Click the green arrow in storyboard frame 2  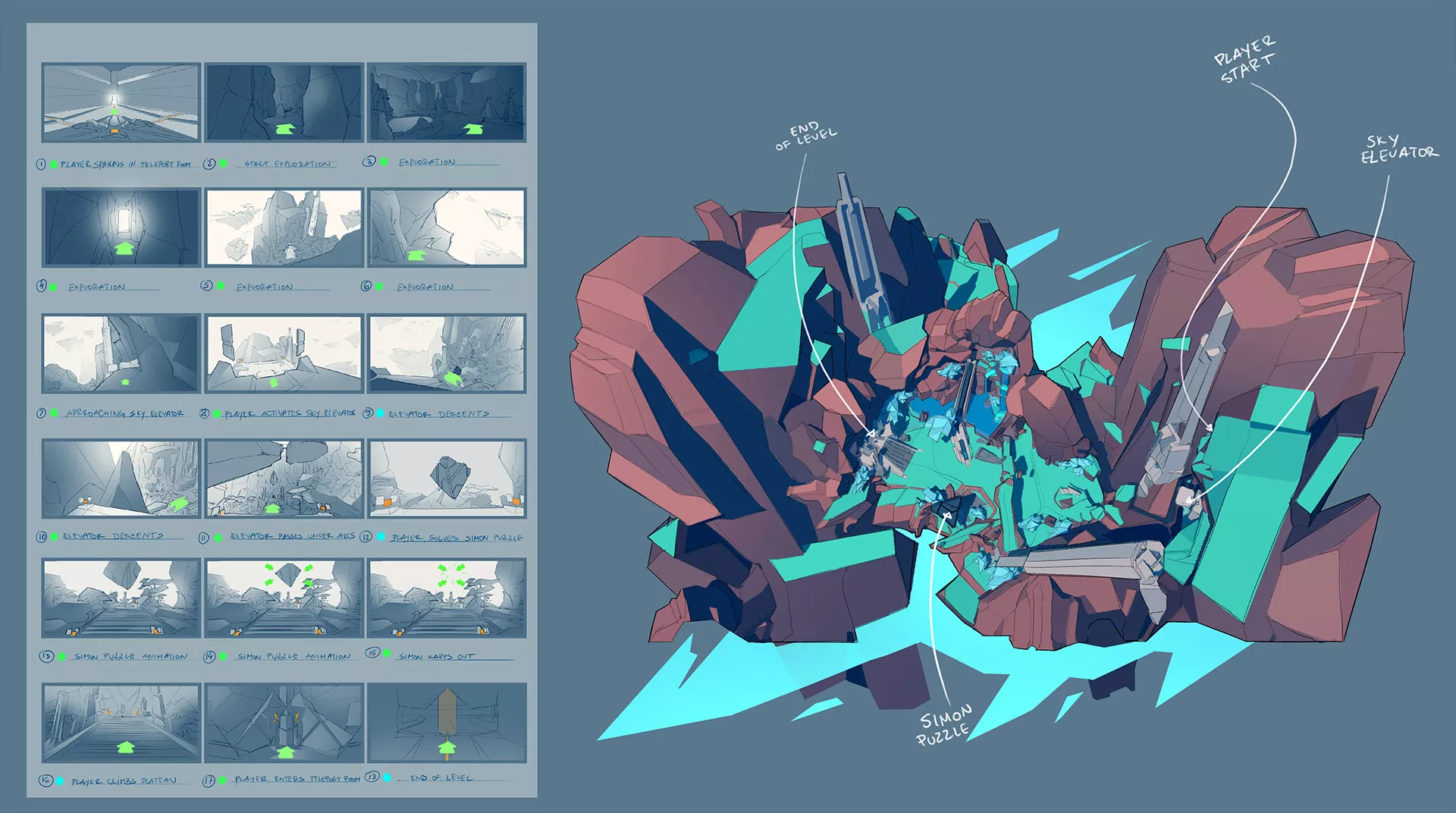point(284,130)
